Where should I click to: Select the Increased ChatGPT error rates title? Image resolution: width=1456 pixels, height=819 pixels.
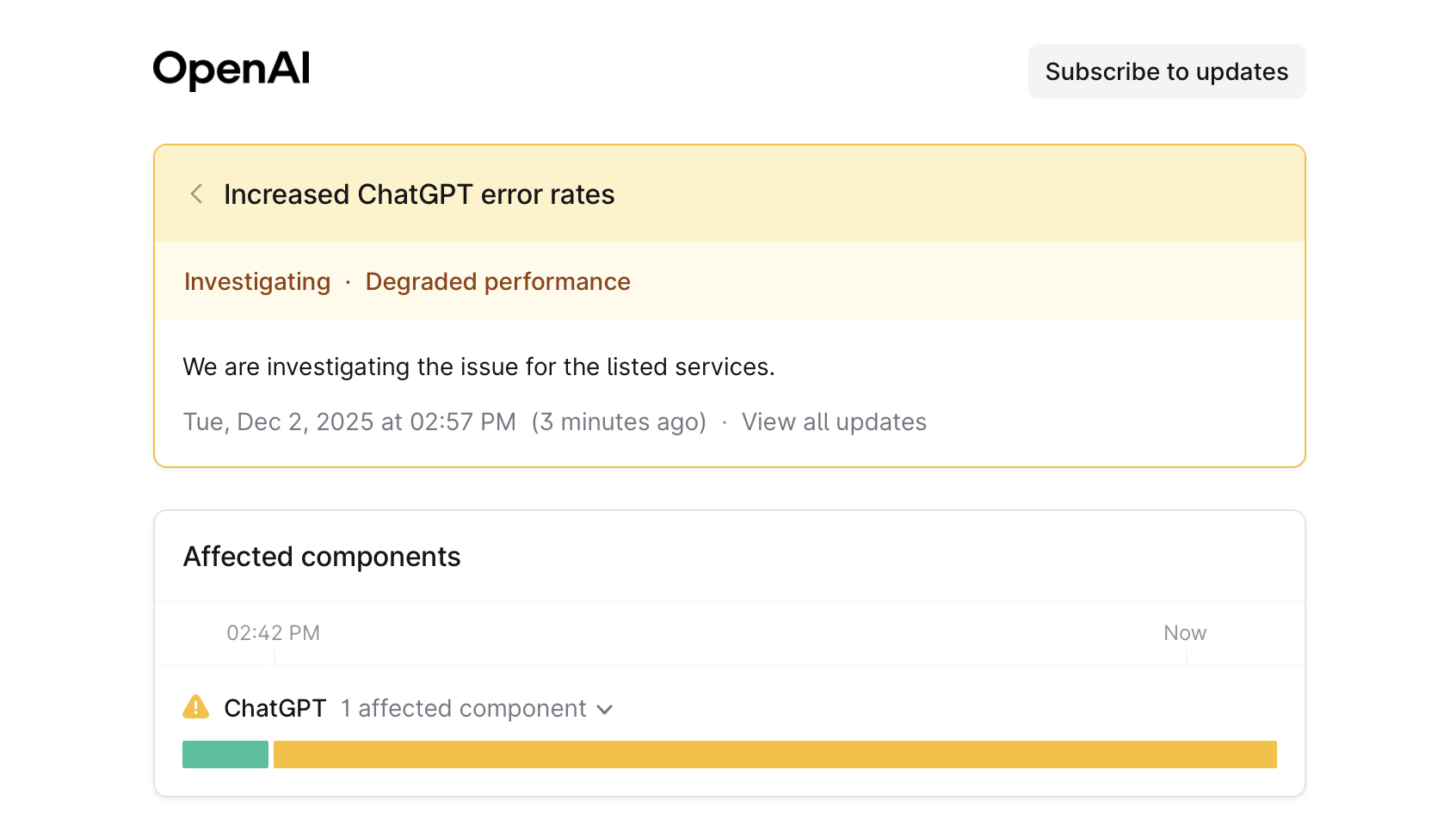coord(419,194)
